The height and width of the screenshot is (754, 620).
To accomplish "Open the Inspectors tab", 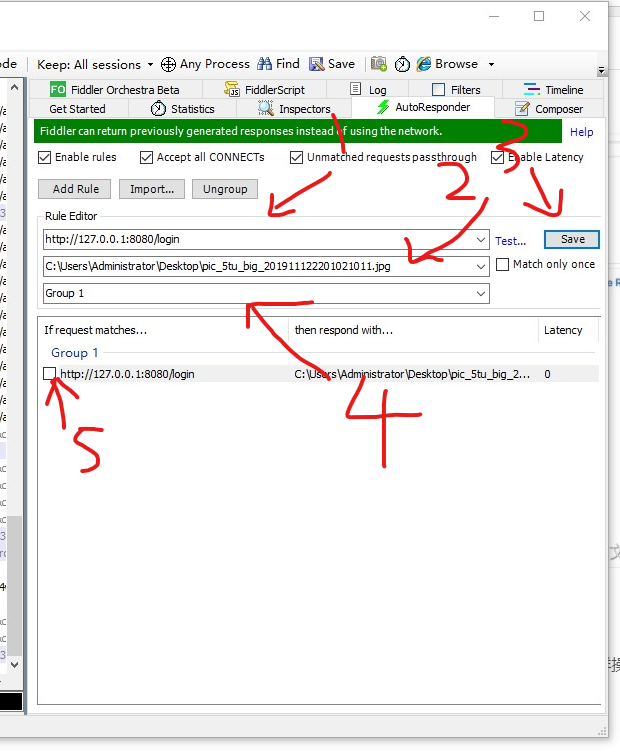I will tap(294, 109).
